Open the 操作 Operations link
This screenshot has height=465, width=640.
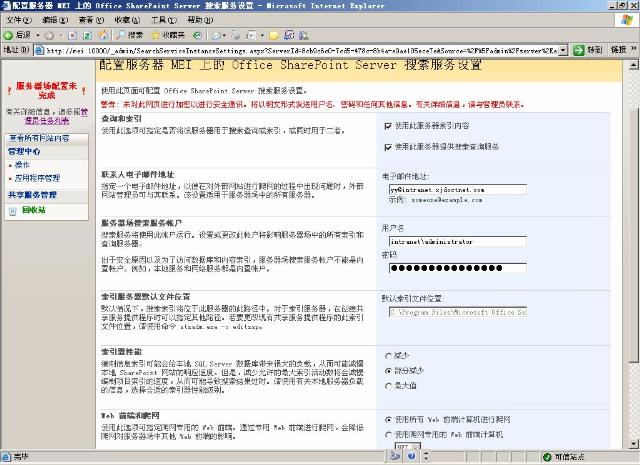22,165
